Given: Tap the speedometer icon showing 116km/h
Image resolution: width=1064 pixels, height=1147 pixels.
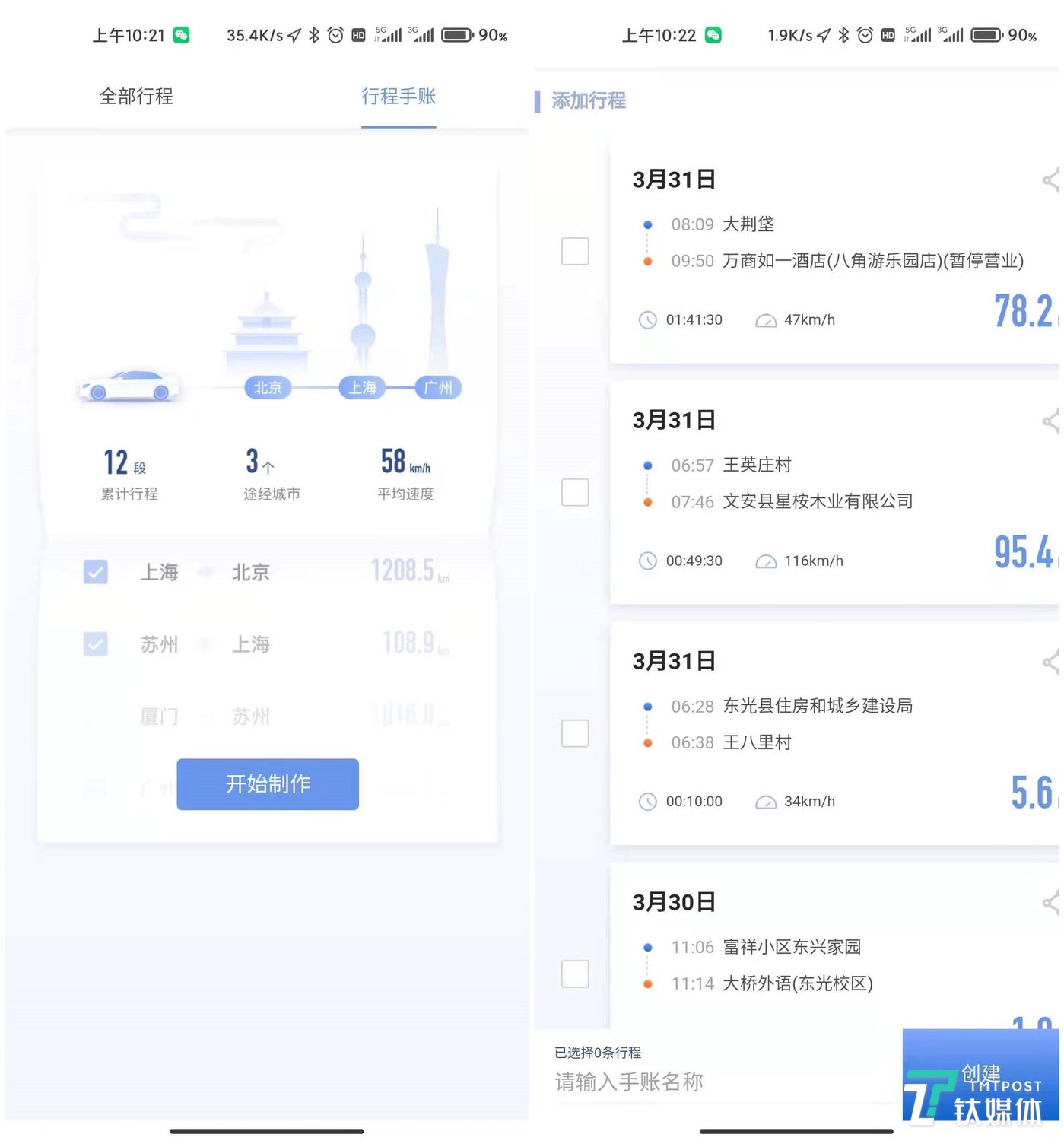Looking at the screenshot, I should pos(767,561).
